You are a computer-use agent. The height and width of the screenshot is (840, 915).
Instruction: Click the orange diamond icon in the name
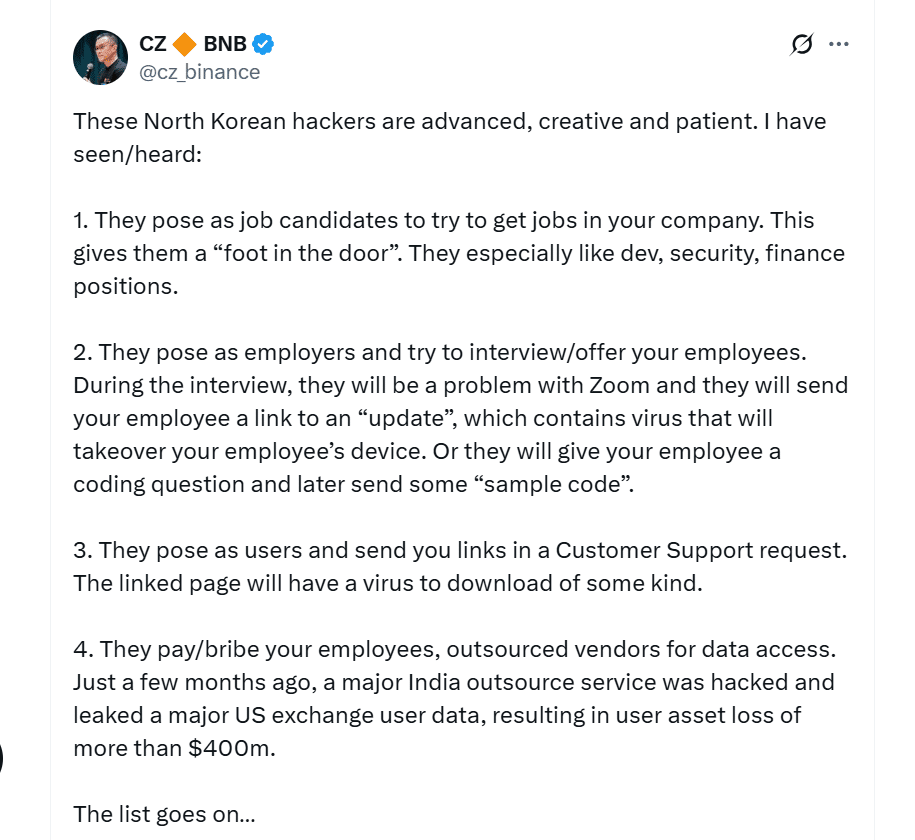tap(183, 44)
